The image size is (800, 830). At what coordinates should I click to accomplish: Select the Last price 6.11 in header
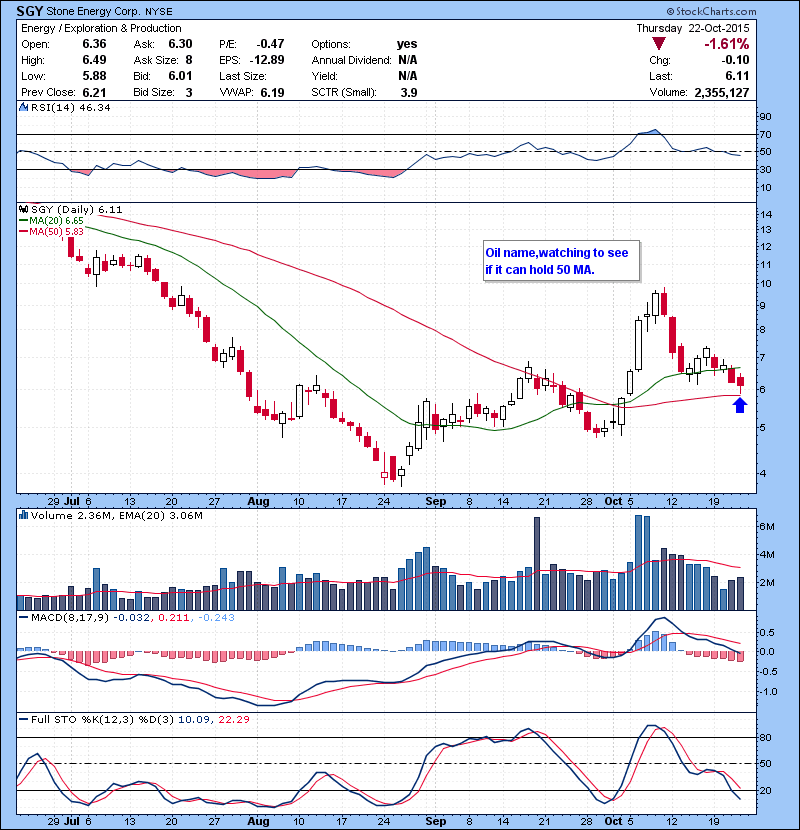[x=738, y=76]
